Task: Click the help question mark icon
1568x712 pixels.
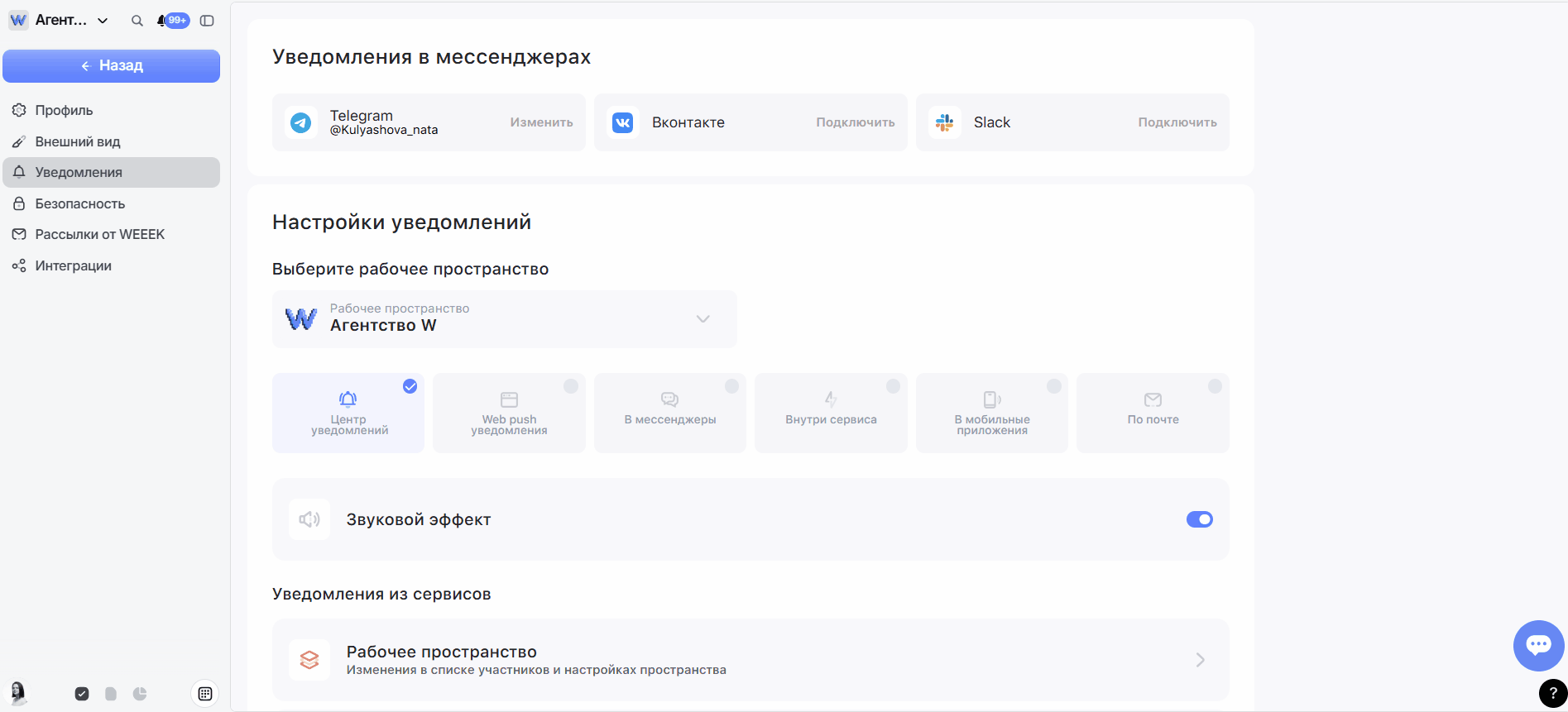Action: (1552, 693)
